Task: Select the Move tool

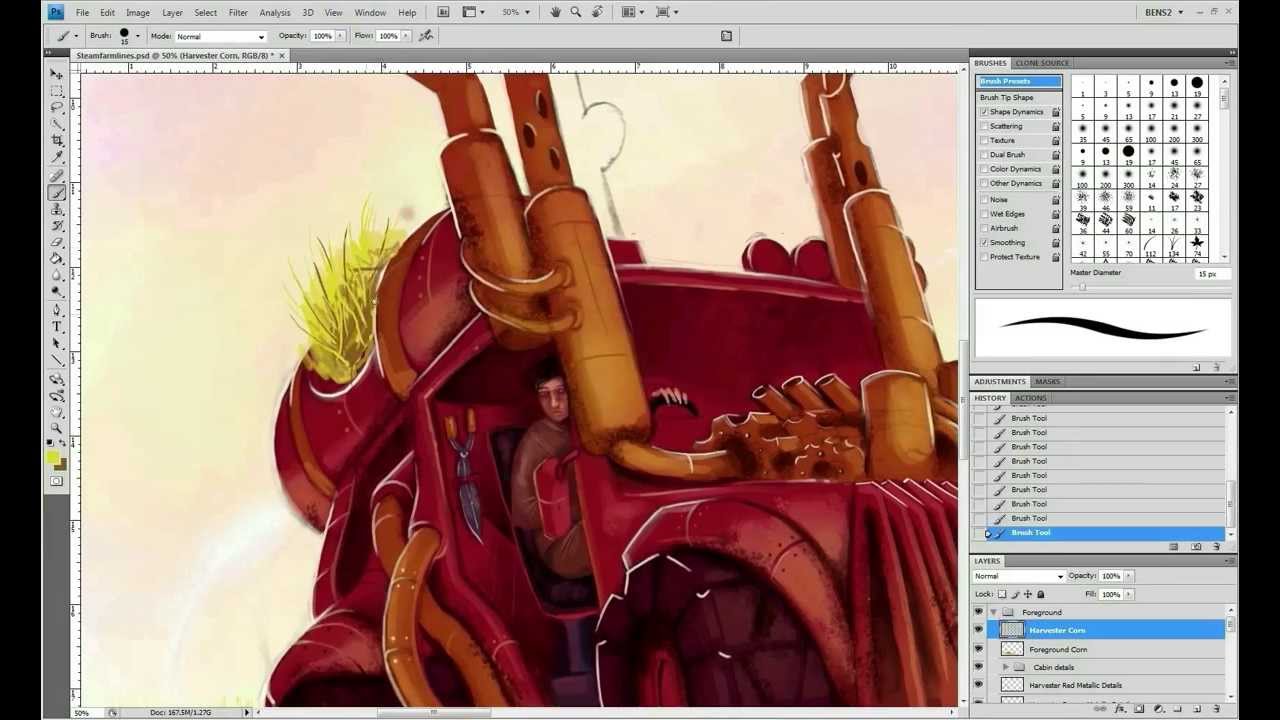Action: click(x=57, y=75)
